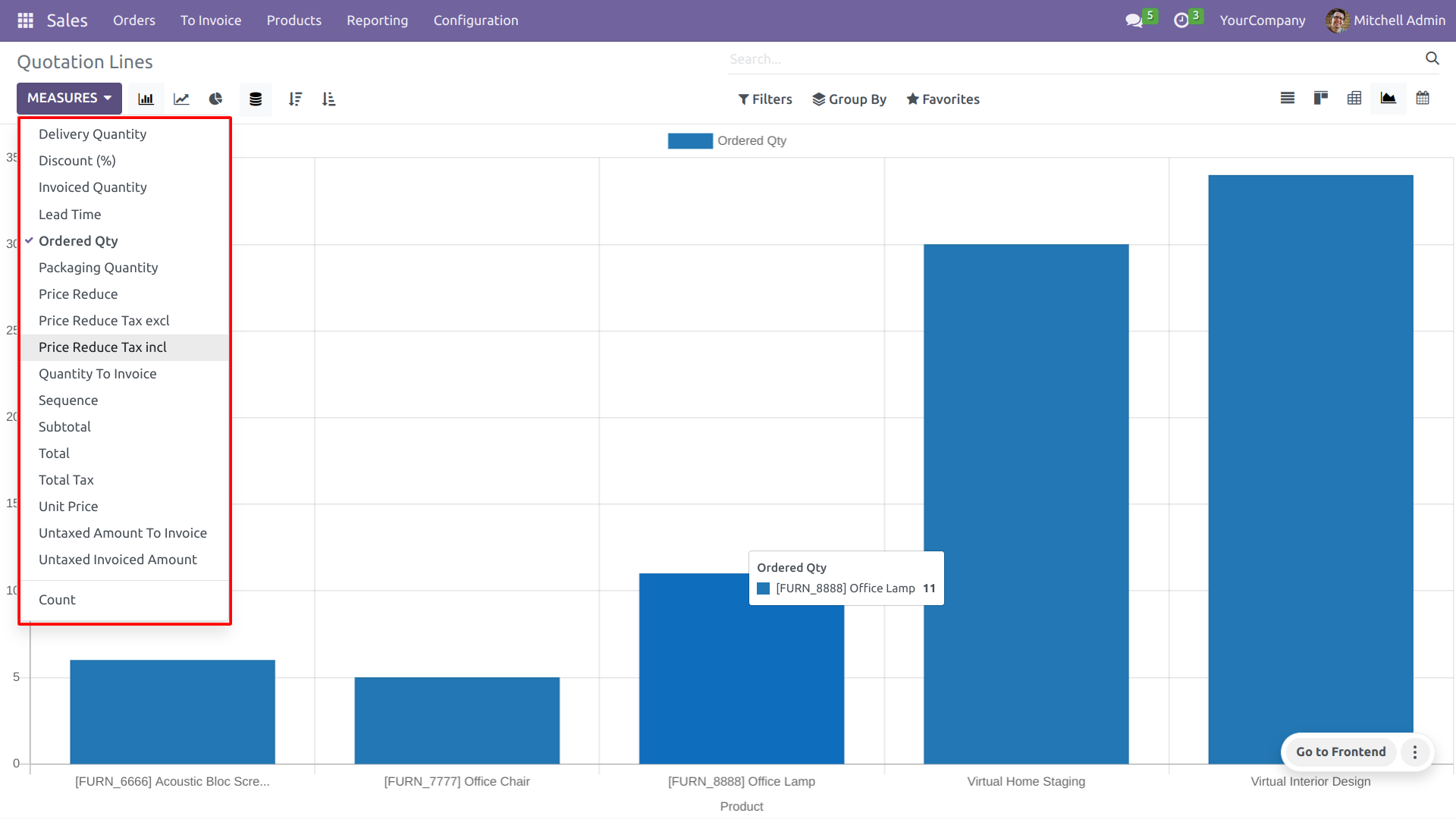Open the Reporting menu
The width and height of the screenshot is (1456, 819).
377,20
